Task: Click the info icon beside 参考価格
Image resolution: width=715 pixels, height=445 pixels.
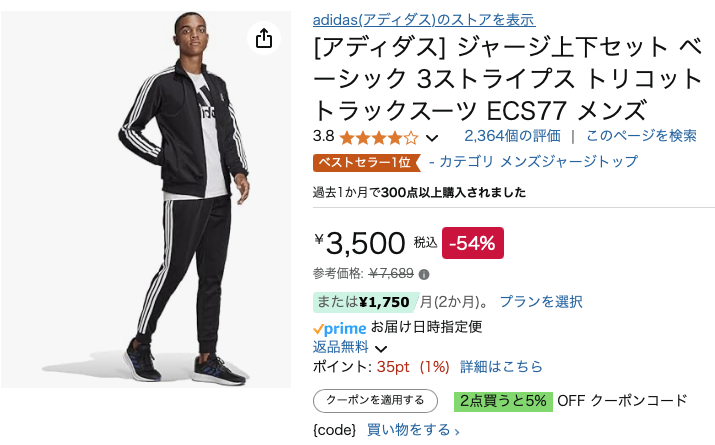Action: 424,274
